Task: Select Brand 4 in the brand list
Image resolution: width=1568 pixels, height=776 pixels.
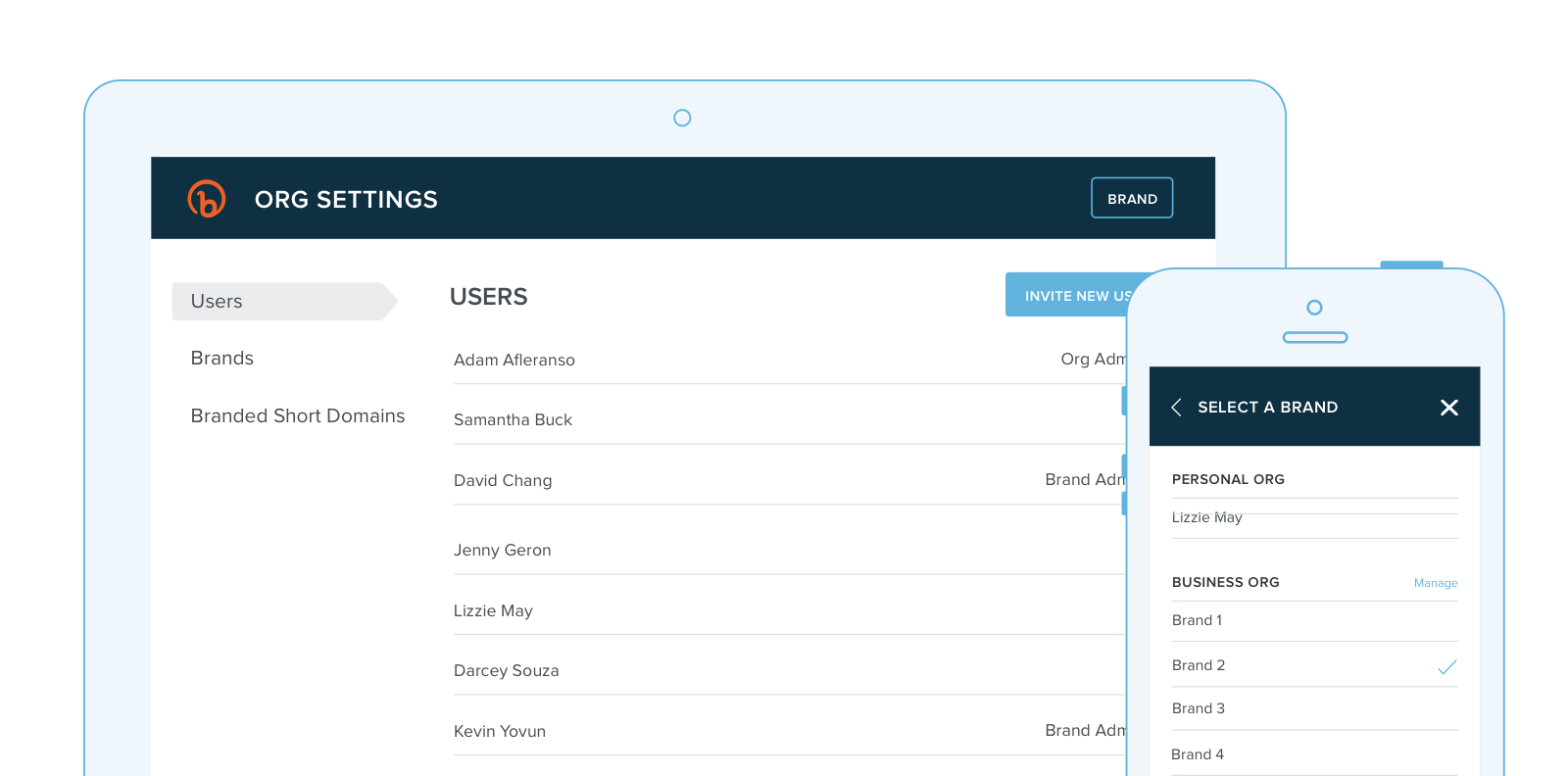Action: pos(1198,754)
